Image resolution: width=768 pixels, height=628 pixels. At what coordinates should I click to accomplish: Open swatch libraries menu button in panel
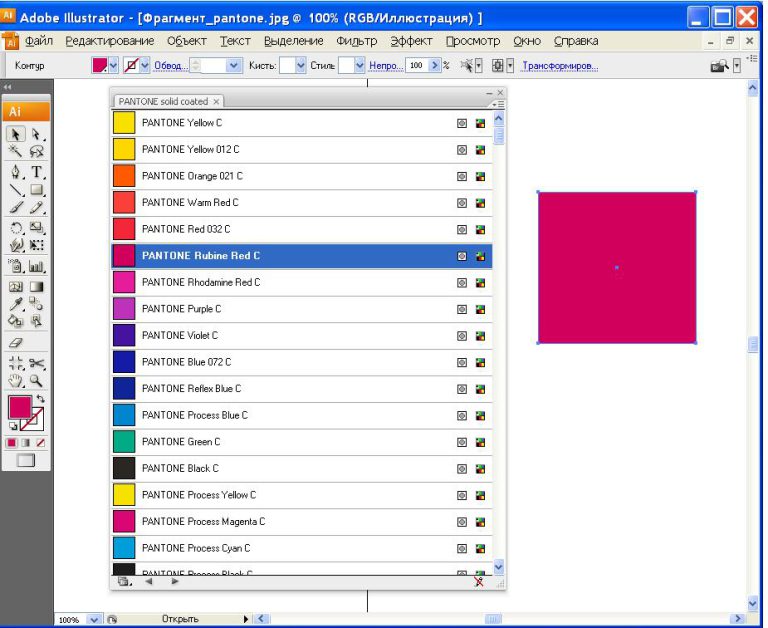coord(124,582)
